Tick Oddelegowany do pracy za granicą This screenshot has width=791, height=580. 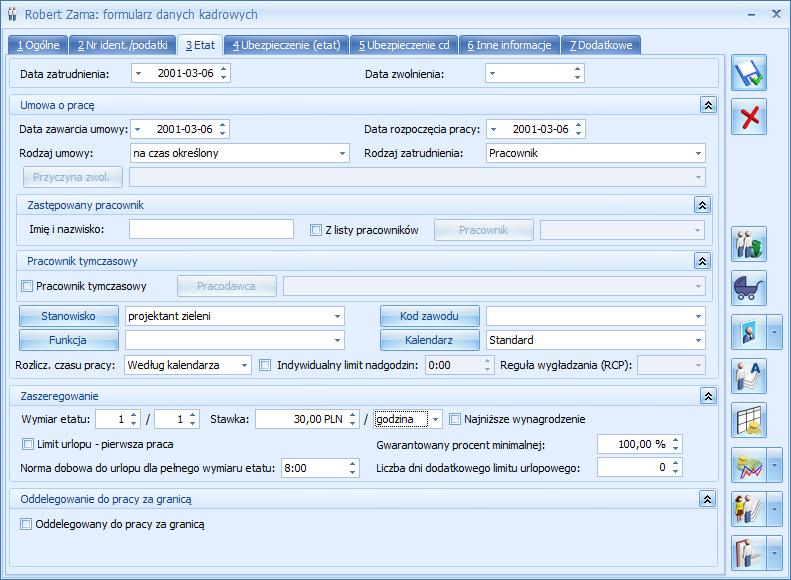[27, 523]
